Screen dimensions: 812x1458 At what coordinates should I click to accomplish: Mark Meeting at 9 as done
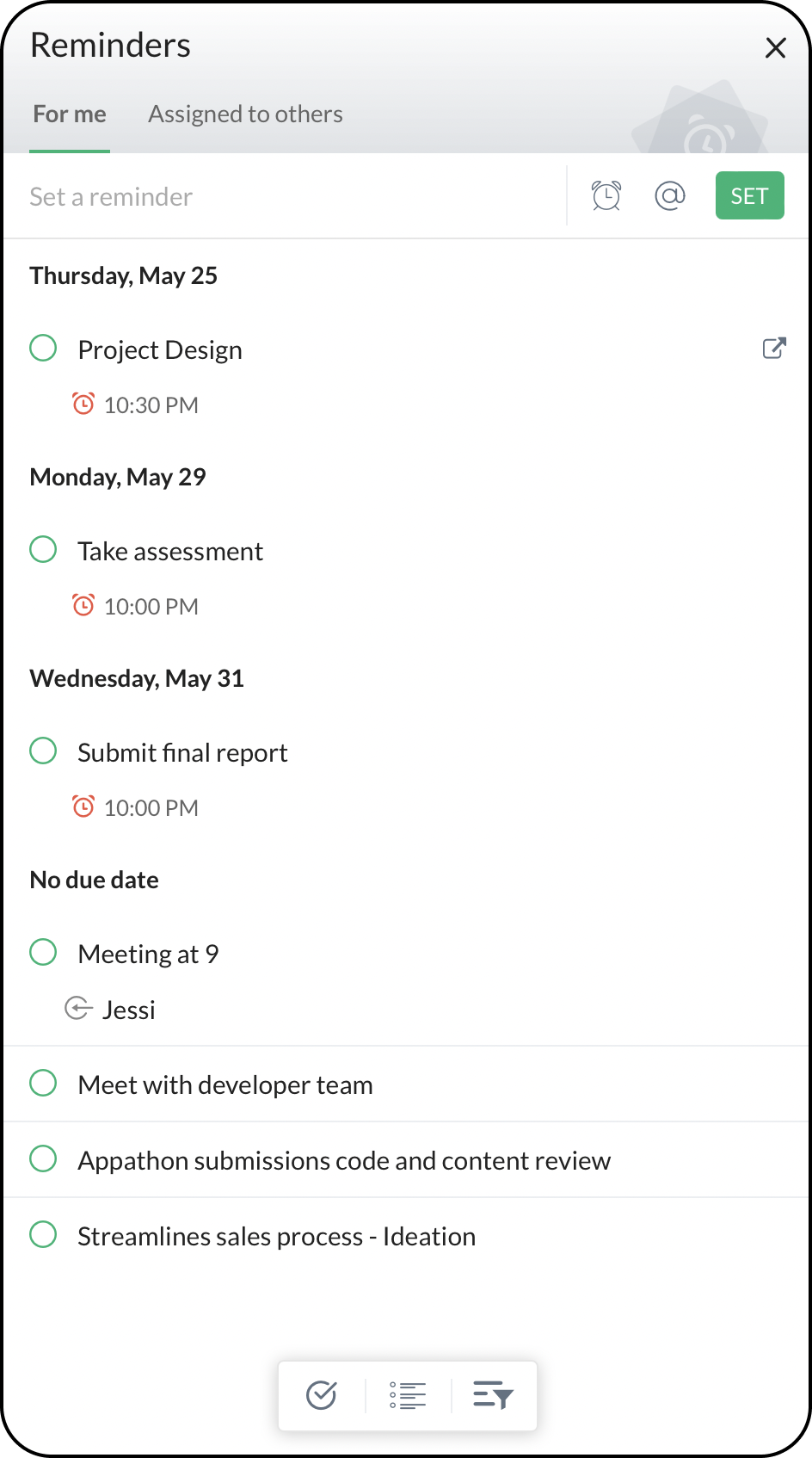pos(43,953)
